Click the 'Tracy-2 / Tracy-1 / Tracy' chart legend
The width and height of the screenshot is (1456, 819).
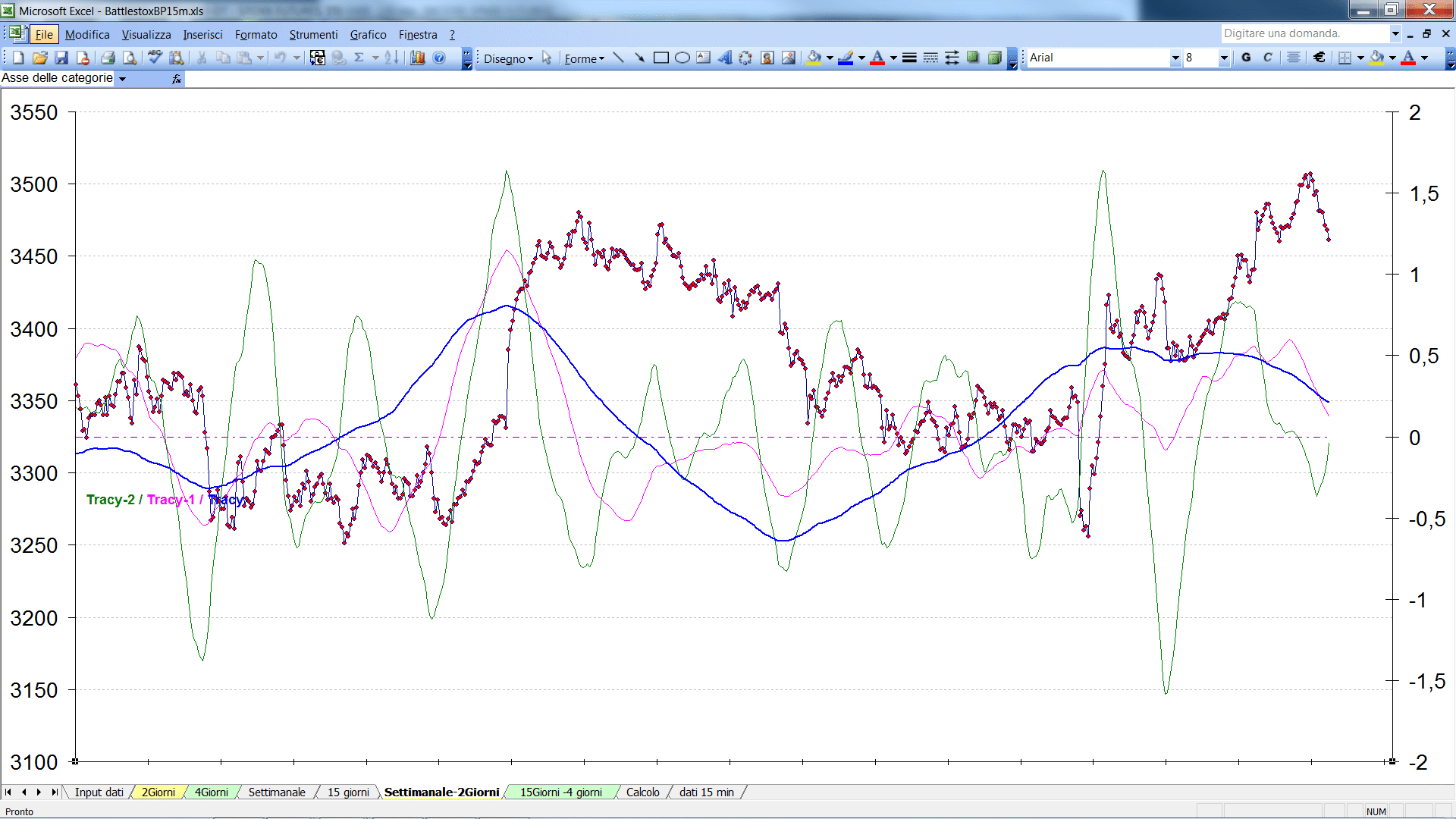(x=165, y=500)
